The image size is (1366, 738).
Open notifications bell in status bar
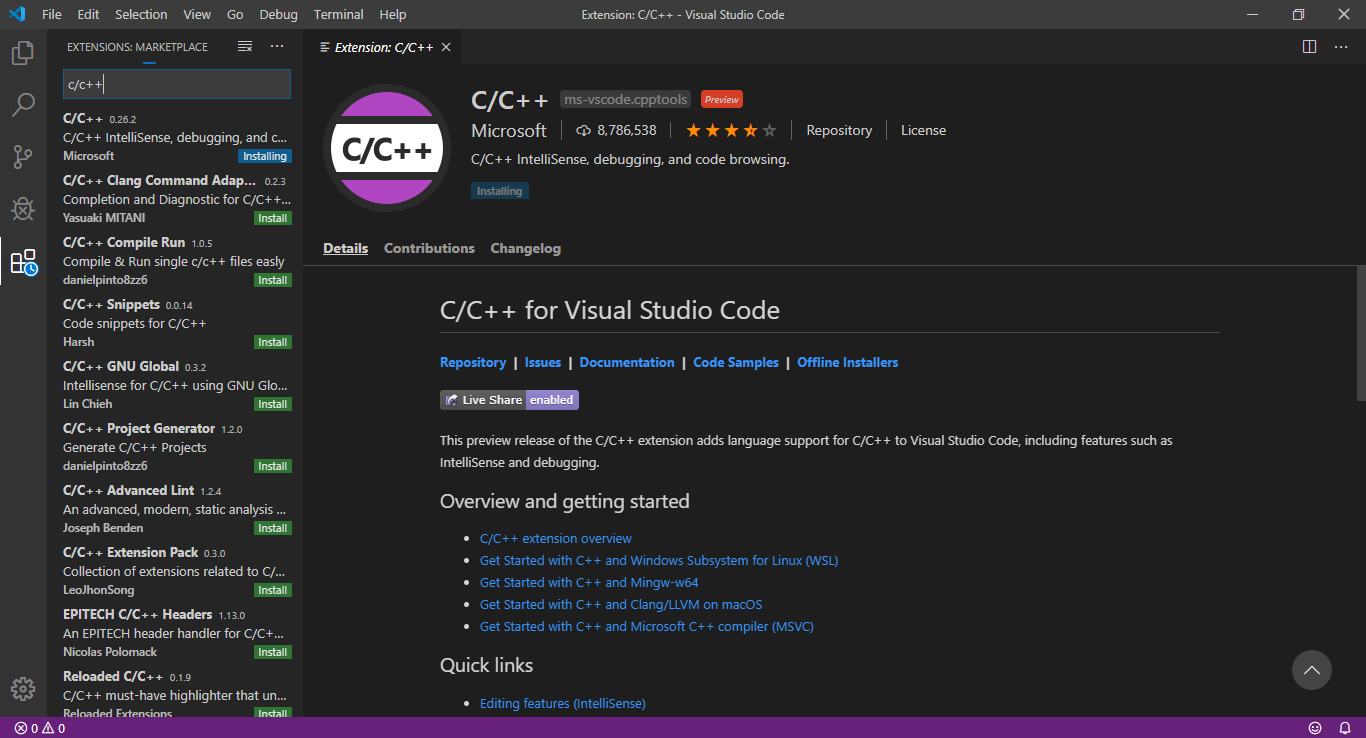pyautogui.click(x=1346, y=728)
